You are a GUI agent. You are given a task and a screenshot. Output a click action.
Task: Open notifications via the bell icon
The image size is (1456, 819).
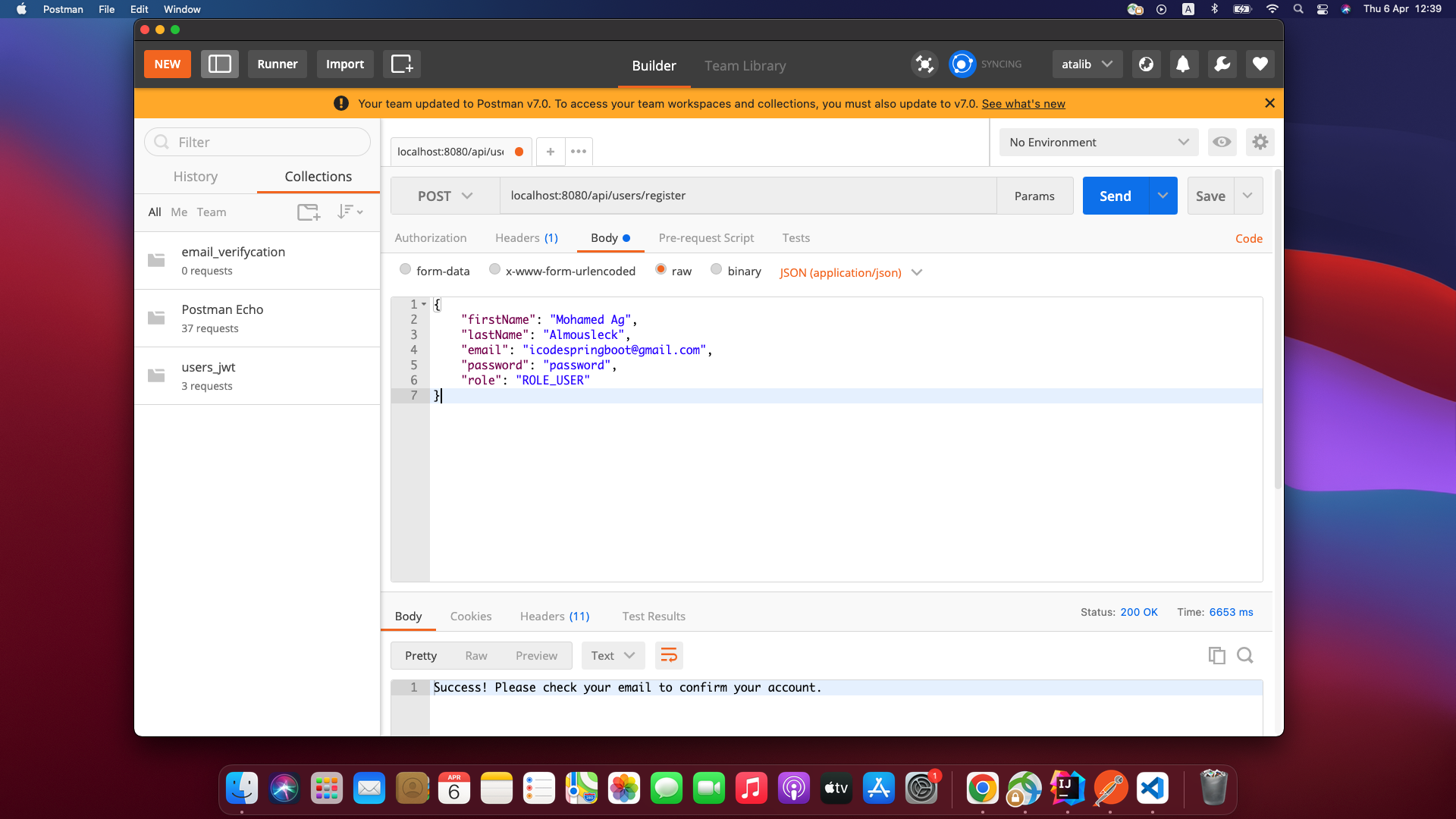click(1183, 64)
